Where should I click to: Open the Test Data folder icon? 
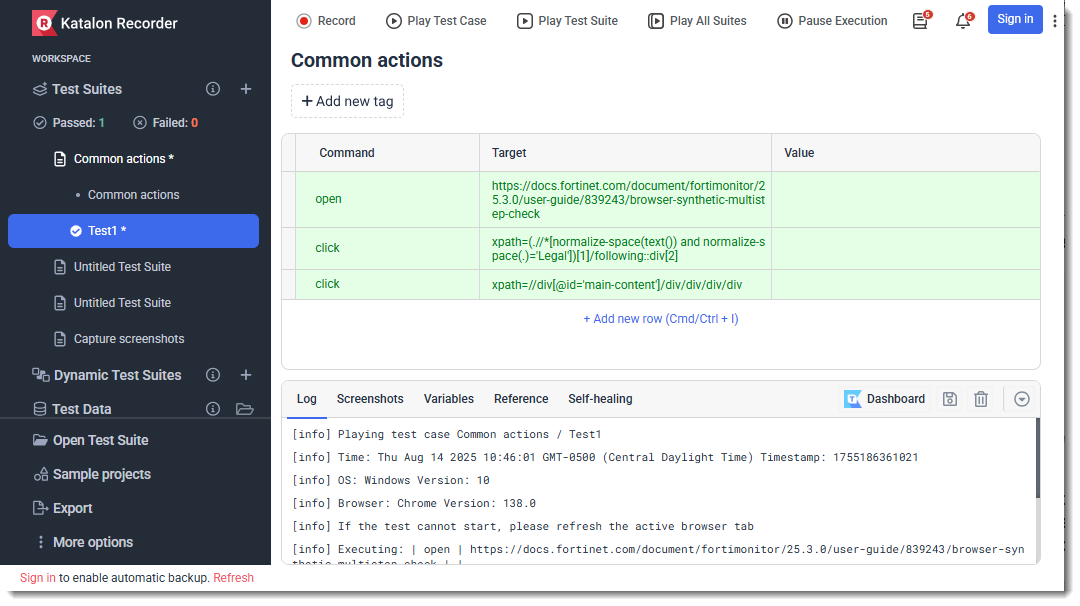pos(244,409)
